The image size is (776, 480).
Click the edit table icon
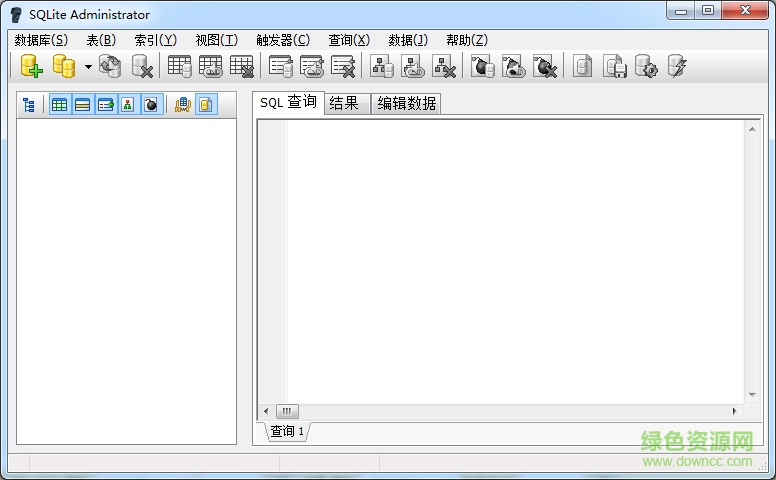click(211, 66)
